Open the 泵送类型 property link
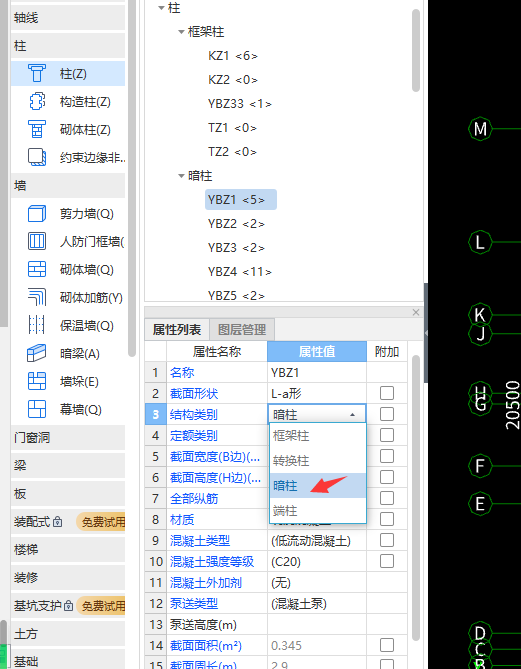Screen dimensions: 521x669 (x=194, y=603)
